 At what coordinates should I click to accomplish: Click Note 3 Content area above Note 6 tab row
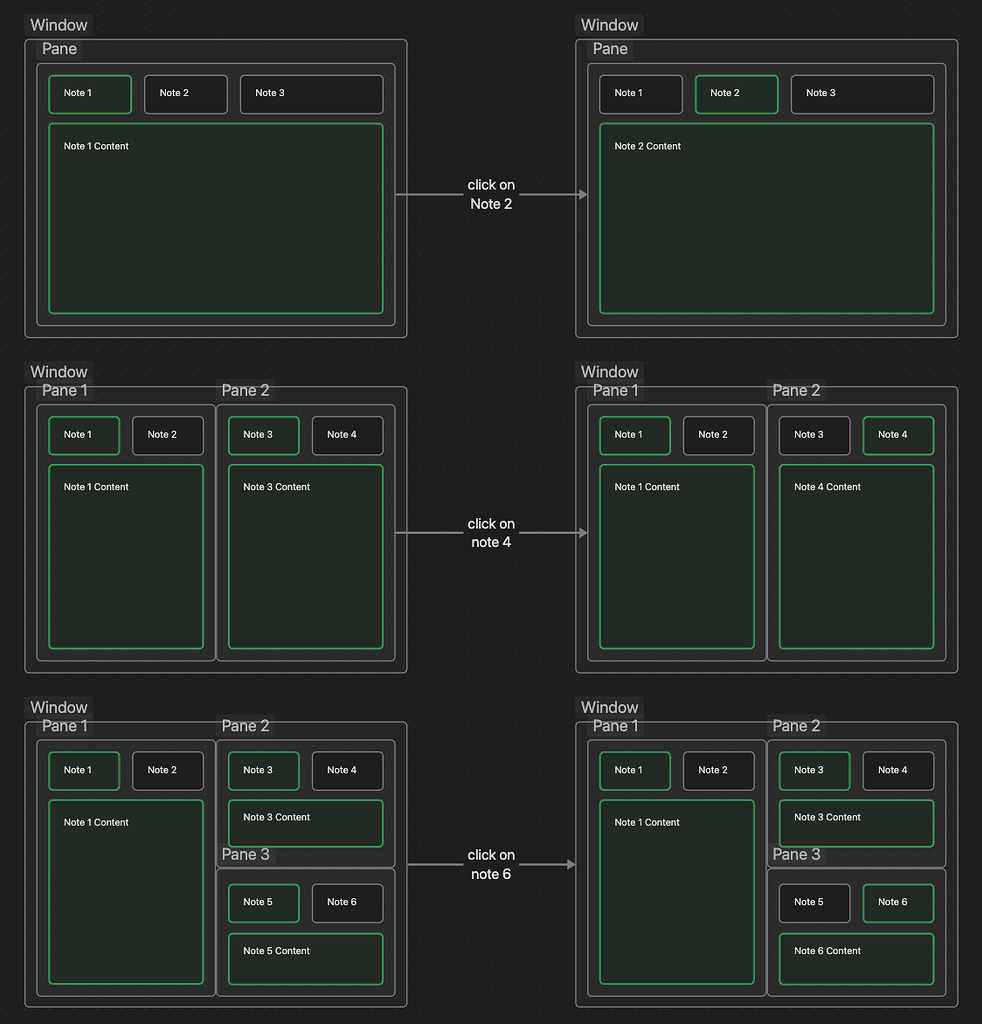(x=857, y=824)
